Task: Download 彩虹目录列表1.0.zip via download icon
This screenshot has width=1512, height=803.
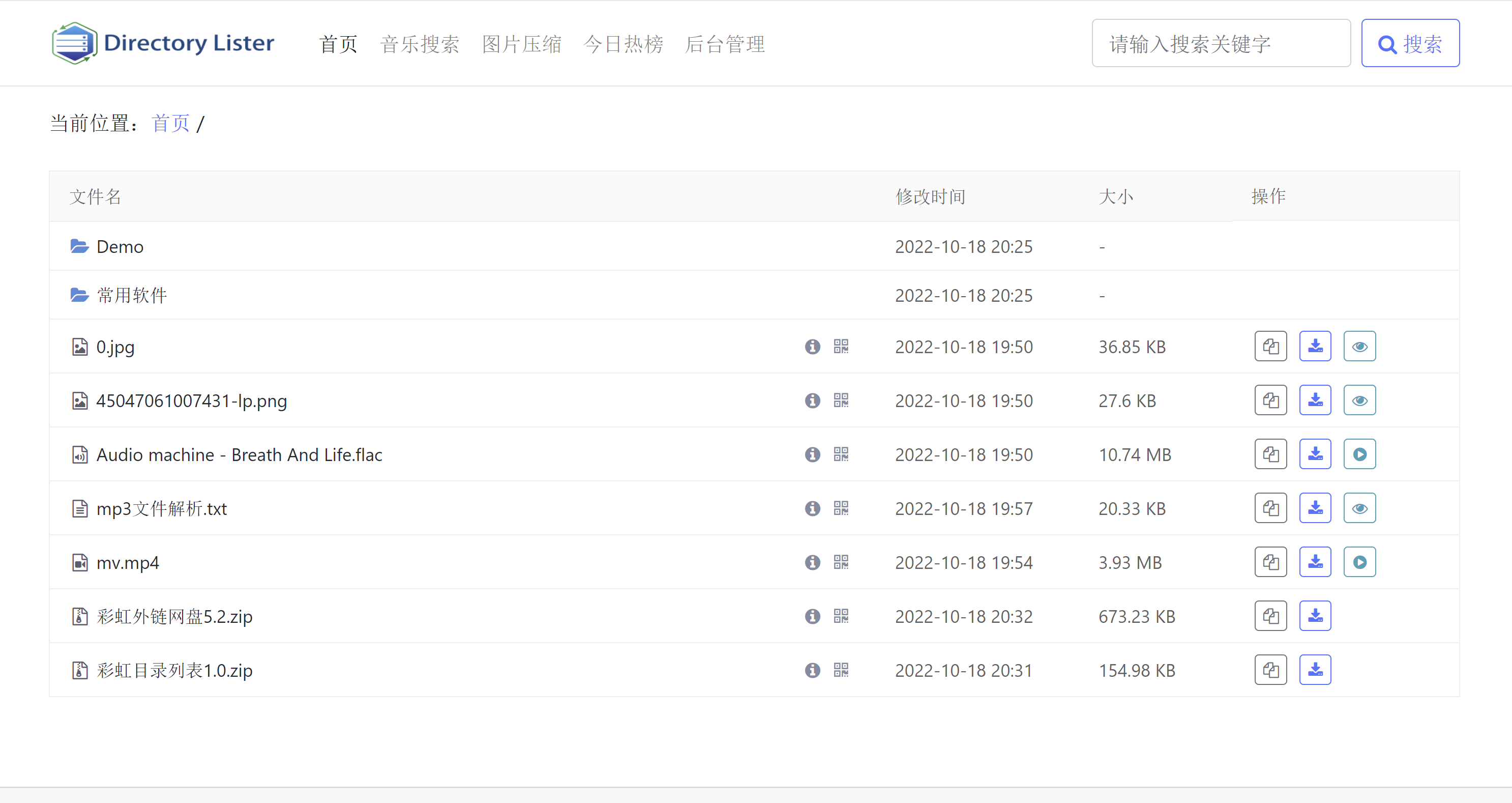Action: (x=1315, y=670)
